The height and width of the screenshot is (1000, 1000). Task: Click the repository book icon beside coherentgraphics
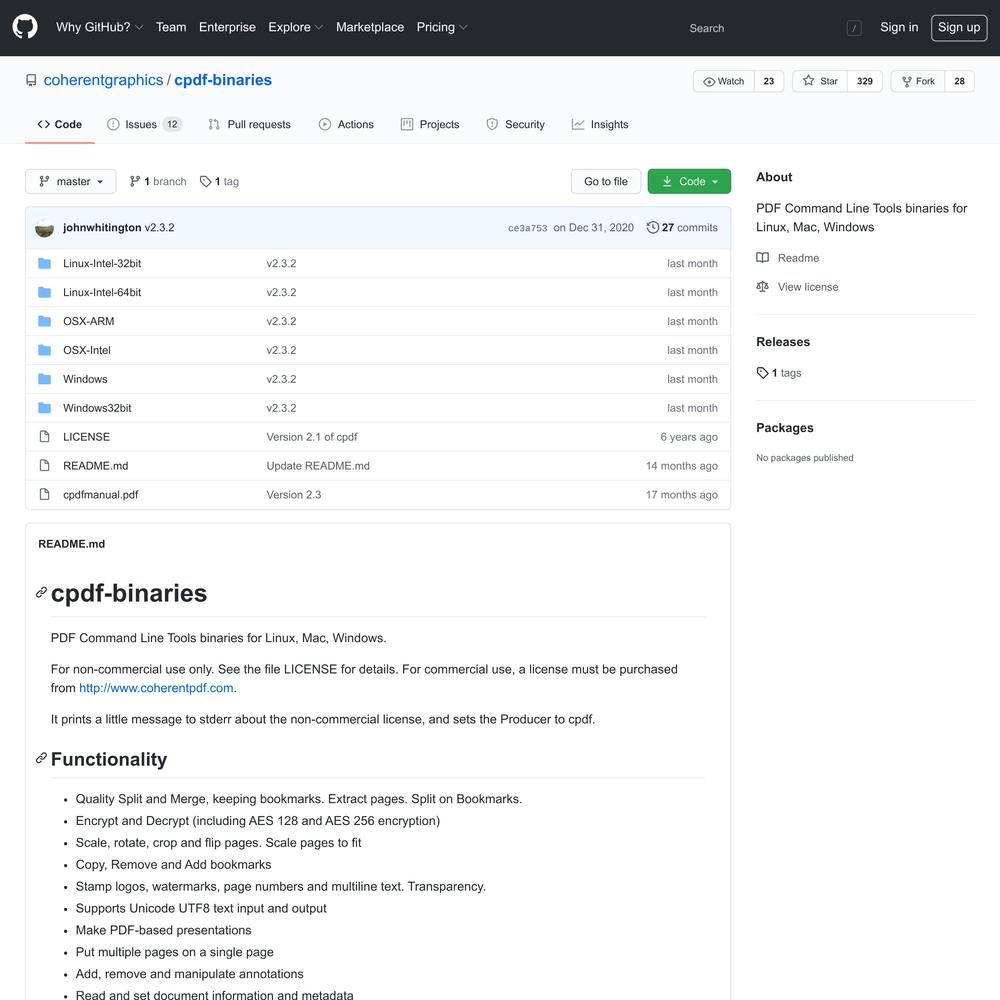(x=31, y=80)
